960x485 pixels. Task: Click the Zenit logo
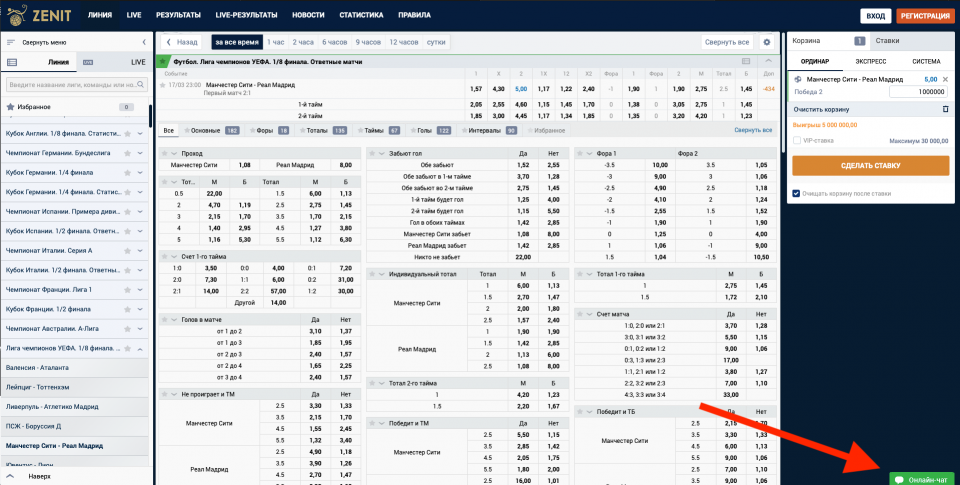(39, 15)
